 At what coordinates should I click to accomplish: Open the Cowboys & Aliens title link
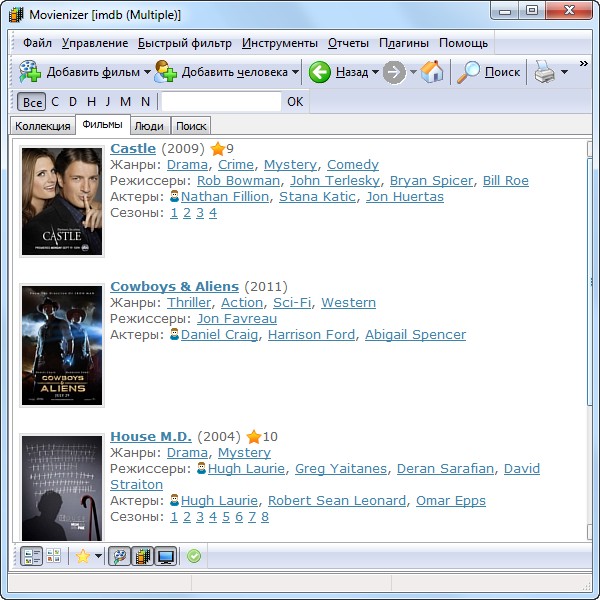(174, 286)
